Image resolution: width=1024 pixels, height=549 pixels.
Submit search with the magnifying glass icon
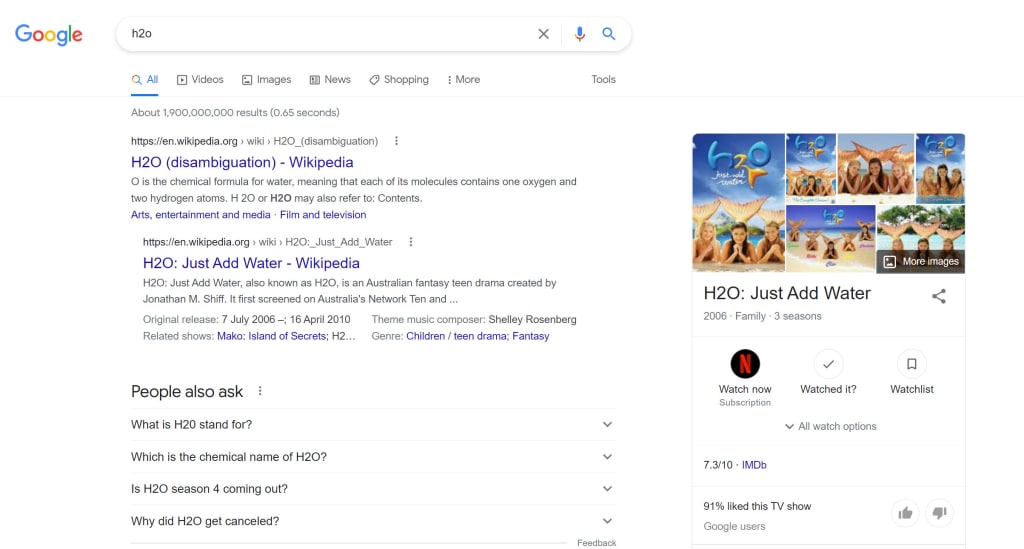pyautogui.click(x=609, y=34)
